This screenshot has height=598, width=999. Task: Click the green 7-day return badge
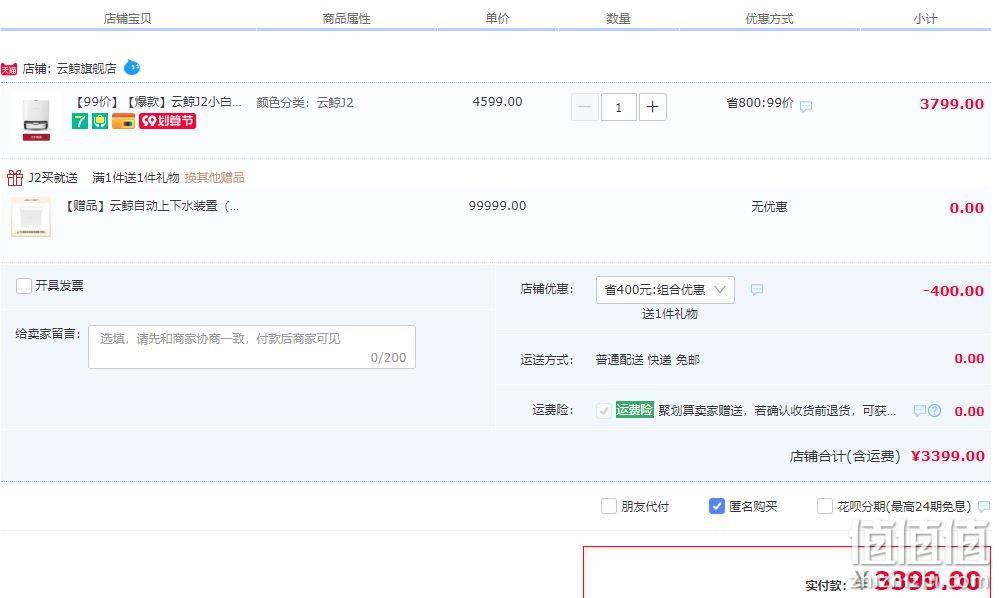tap(80, 121)
